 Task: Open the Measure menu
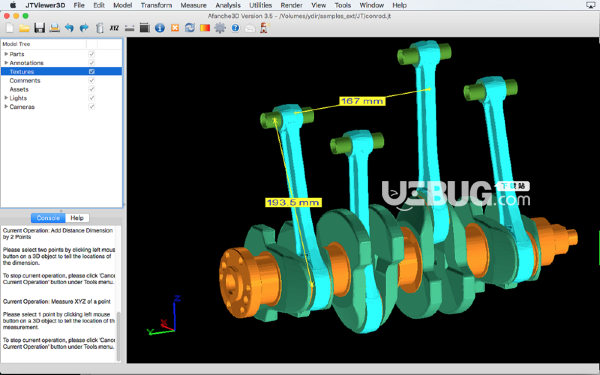[193, 5]
